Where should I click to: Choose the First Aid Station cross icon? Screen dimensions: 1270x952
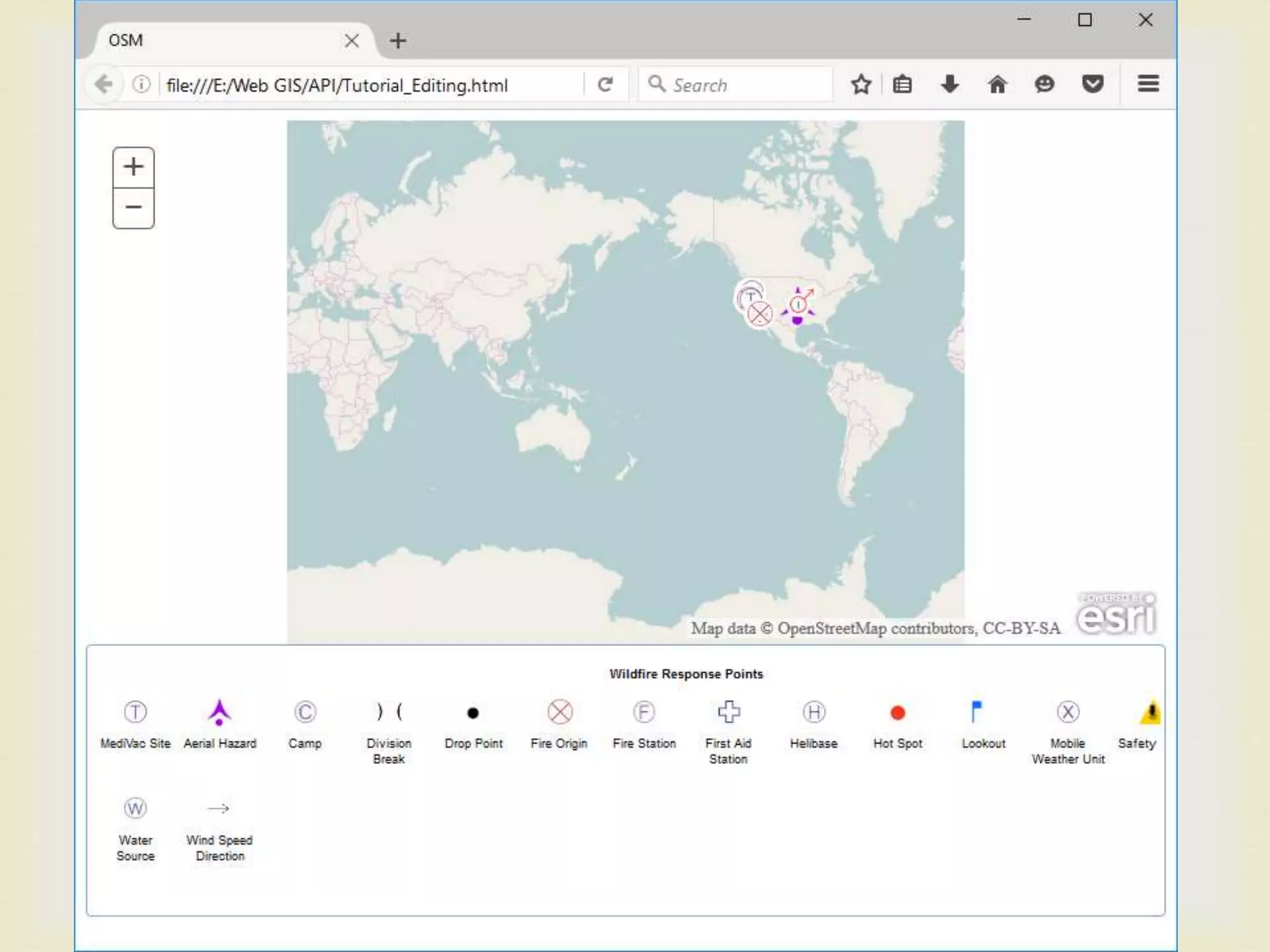[729, 712]
